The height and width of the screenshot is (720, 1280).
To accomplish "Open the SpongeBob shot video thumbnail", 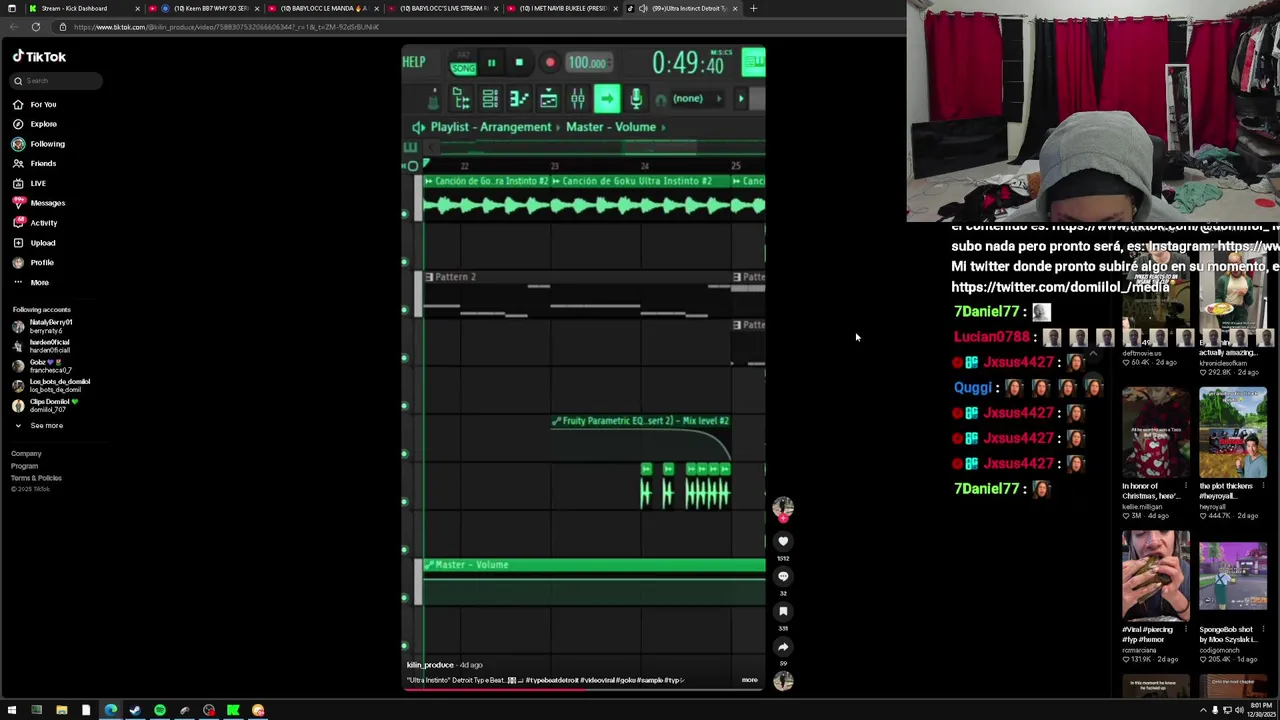I will tap(1233, 576).
